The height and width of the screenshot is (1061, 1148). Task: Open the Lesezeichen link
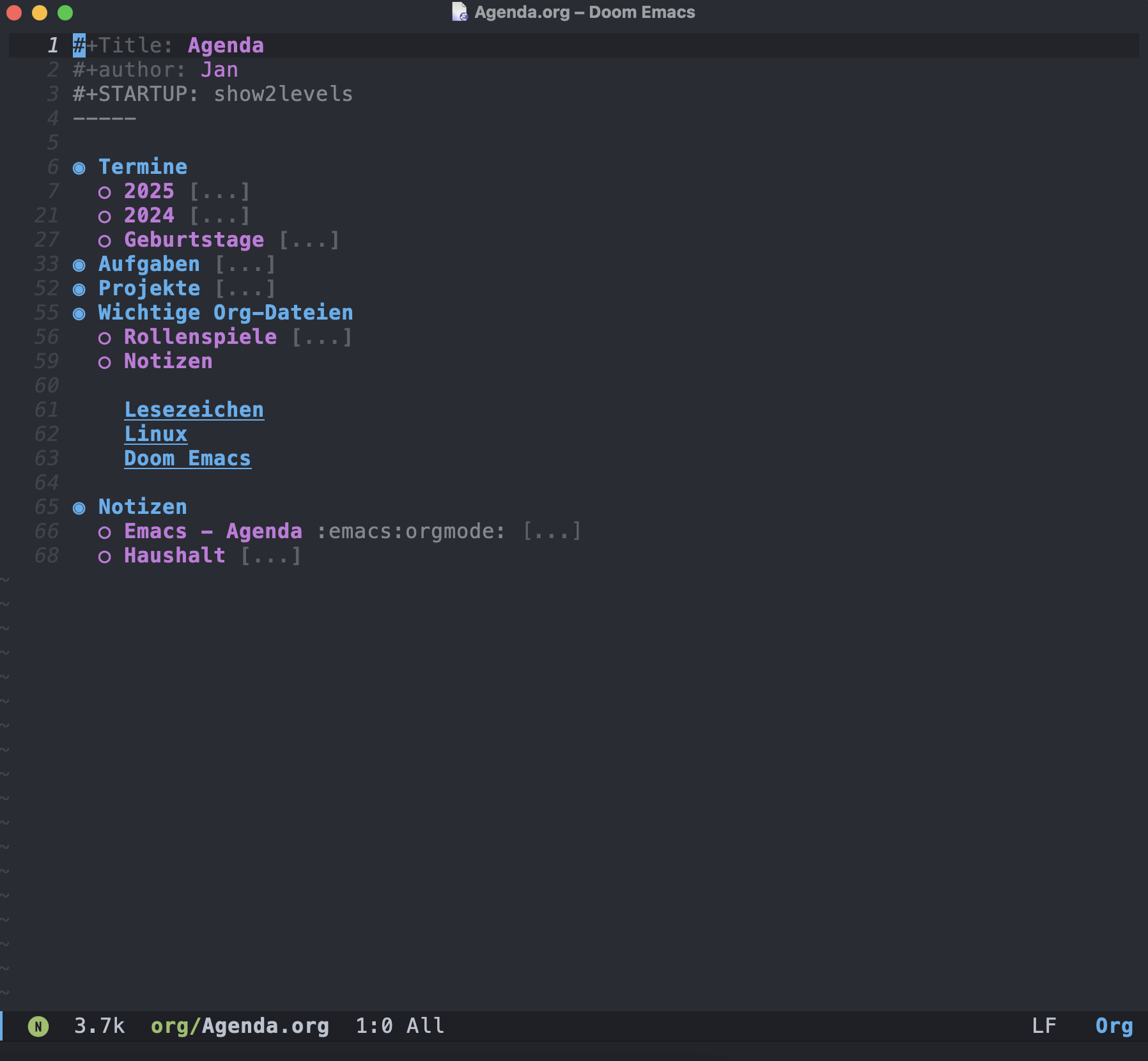pyautogui.click(x=194, y=410)
